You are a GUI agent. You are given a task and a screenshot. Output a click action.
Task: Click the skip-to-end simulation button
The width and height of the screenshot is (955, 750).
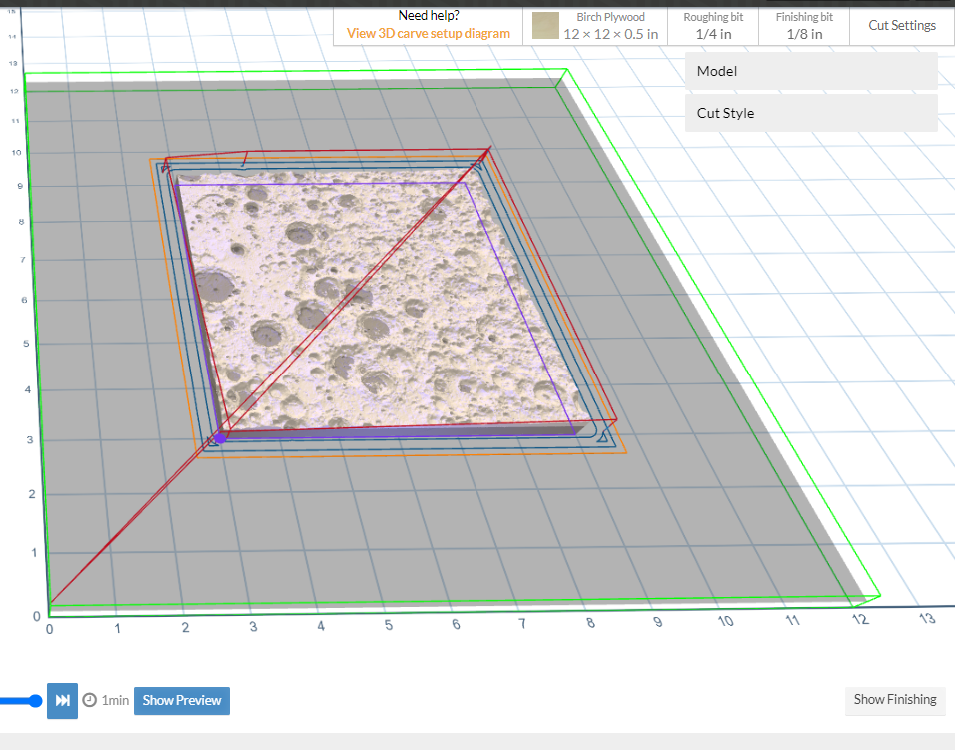[x=62, y=700]
